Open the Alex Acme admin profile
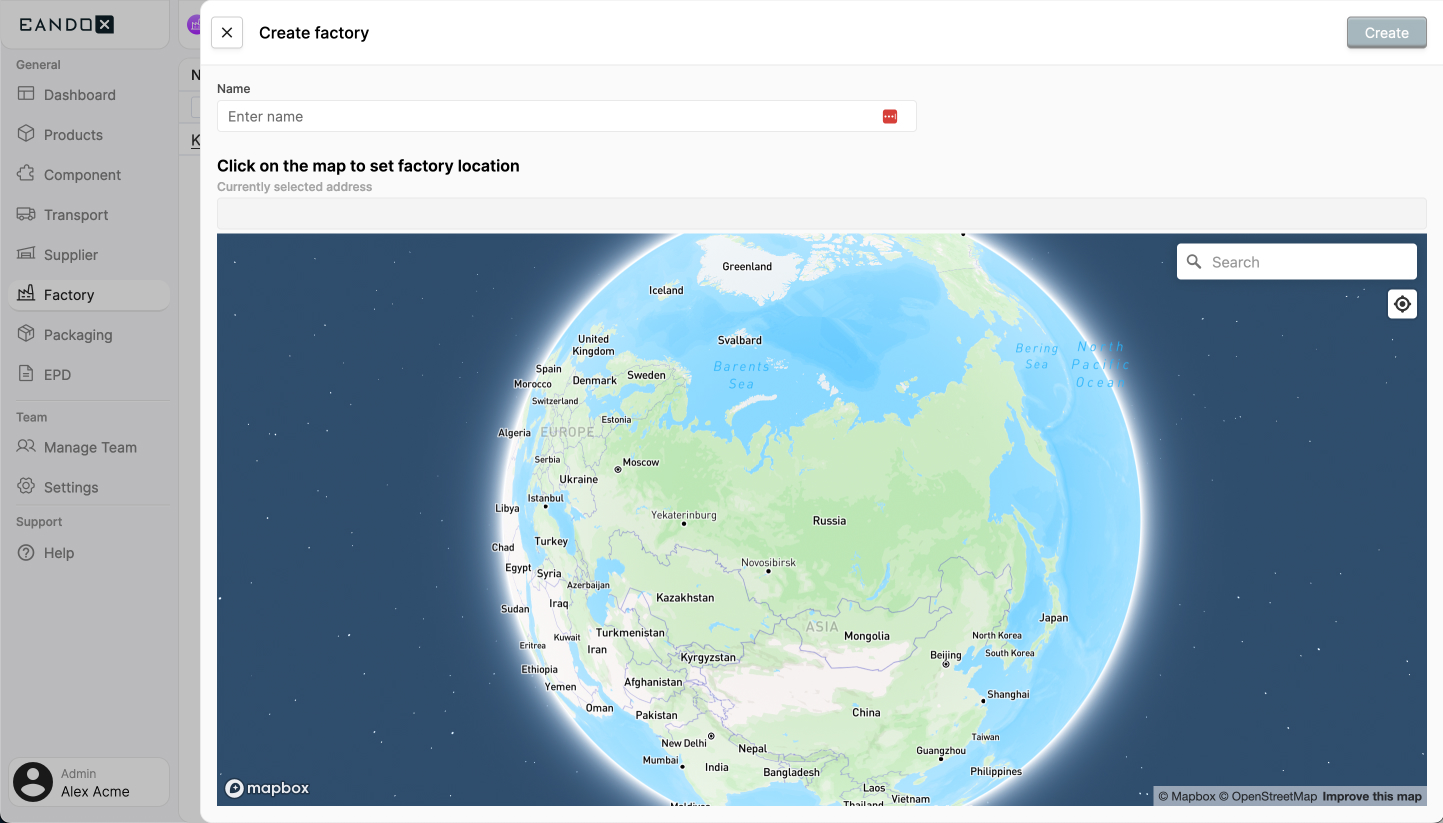Screen dimensions: 1443x823 click(89, 782)
